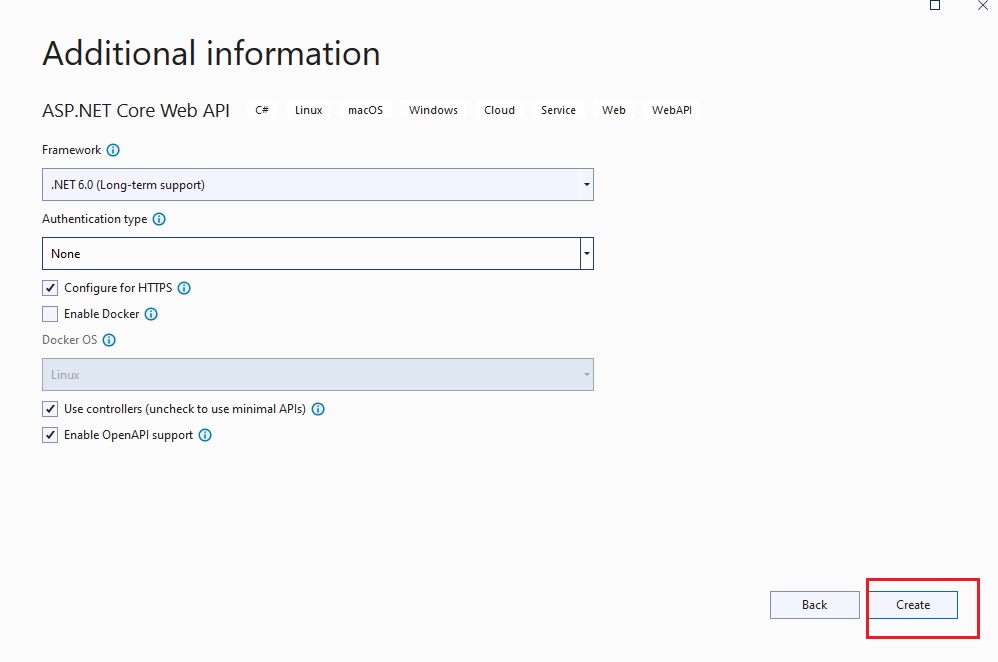This screenshot has height=662, width=998.
Task: Click the Web tag
Action: [614, 110]
